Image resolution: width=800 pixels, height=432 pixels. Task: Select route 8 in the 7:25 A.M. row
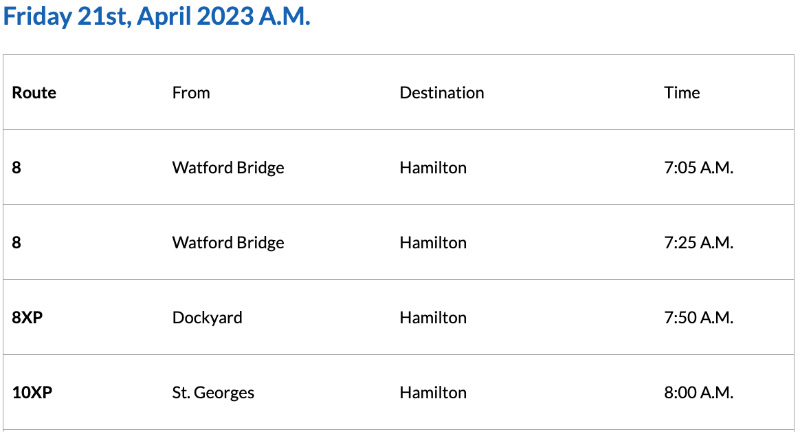(17, 243)
